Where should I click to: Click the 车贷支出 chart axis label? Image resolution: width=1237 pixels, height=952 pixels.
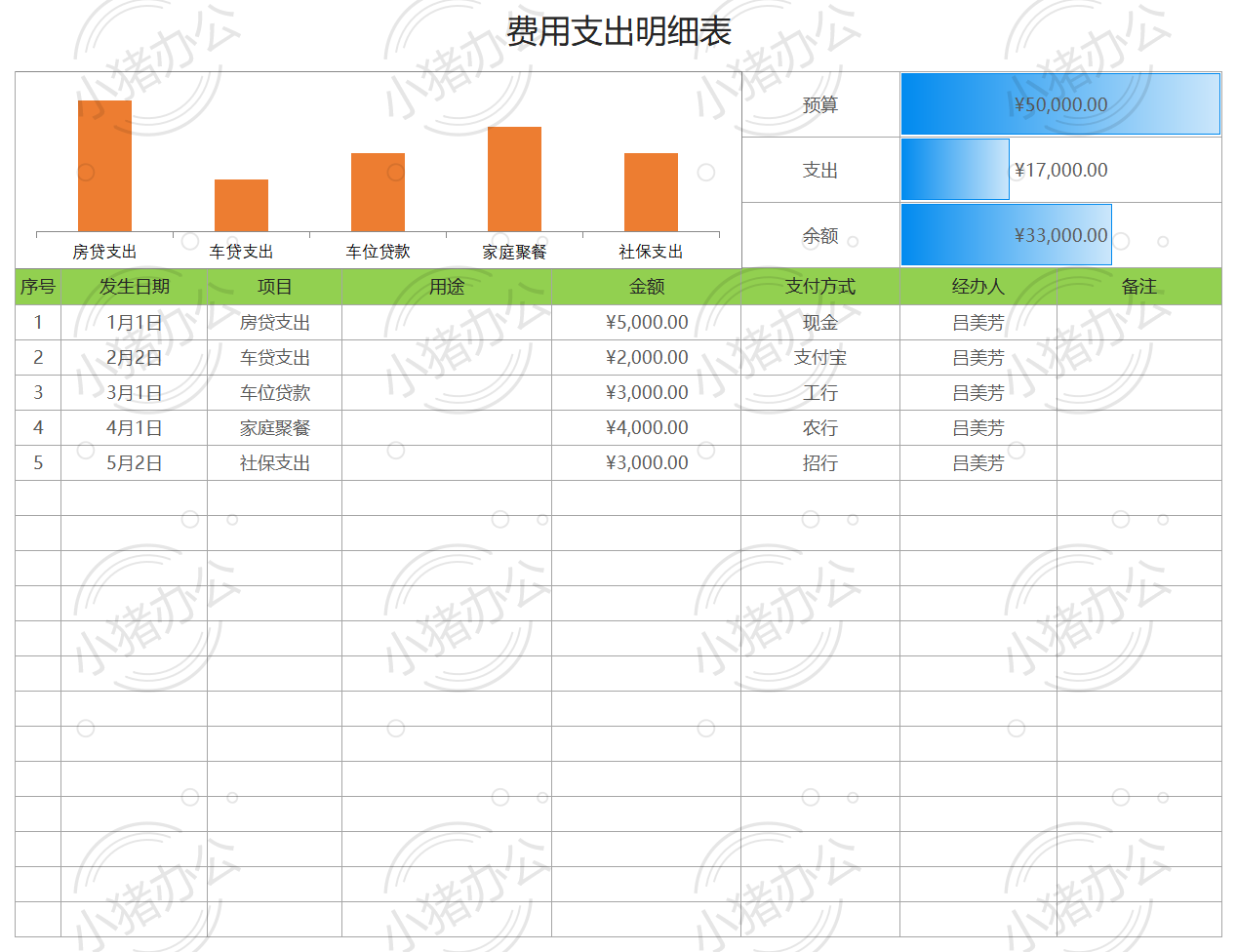(x=241, y=252)
